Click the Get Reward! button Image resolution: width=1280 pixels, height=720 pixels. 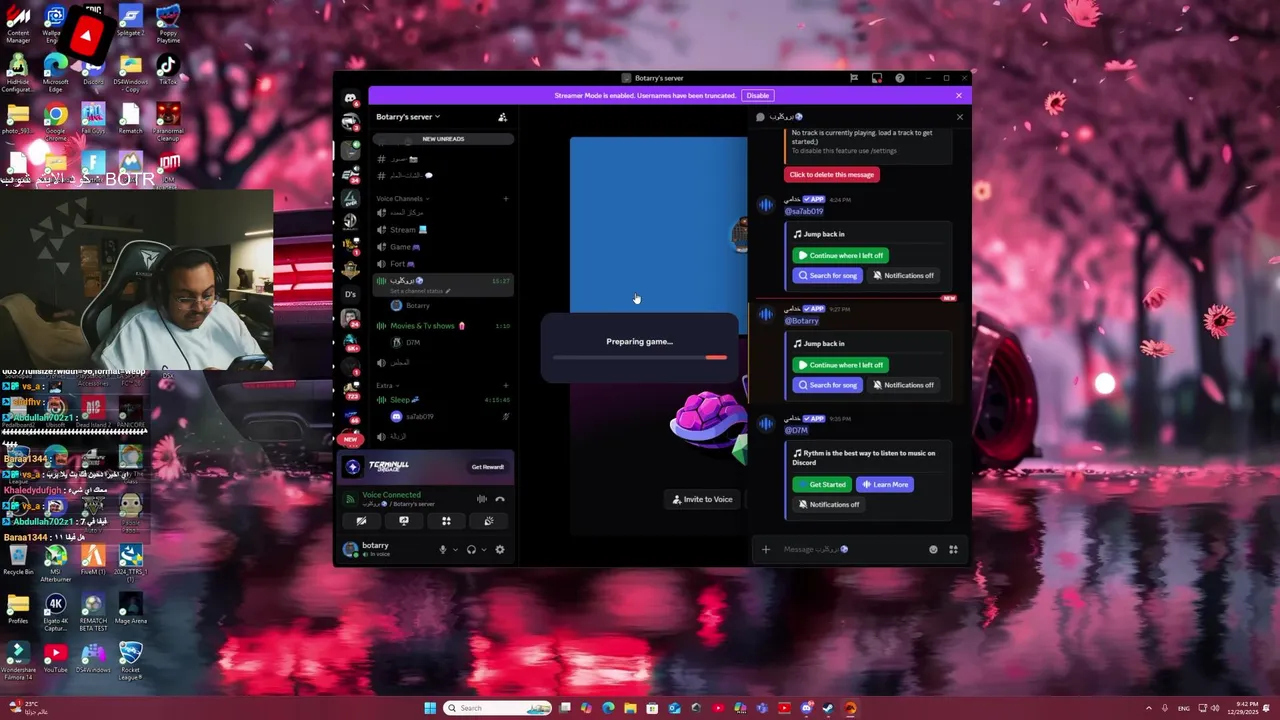pos(488,467)
